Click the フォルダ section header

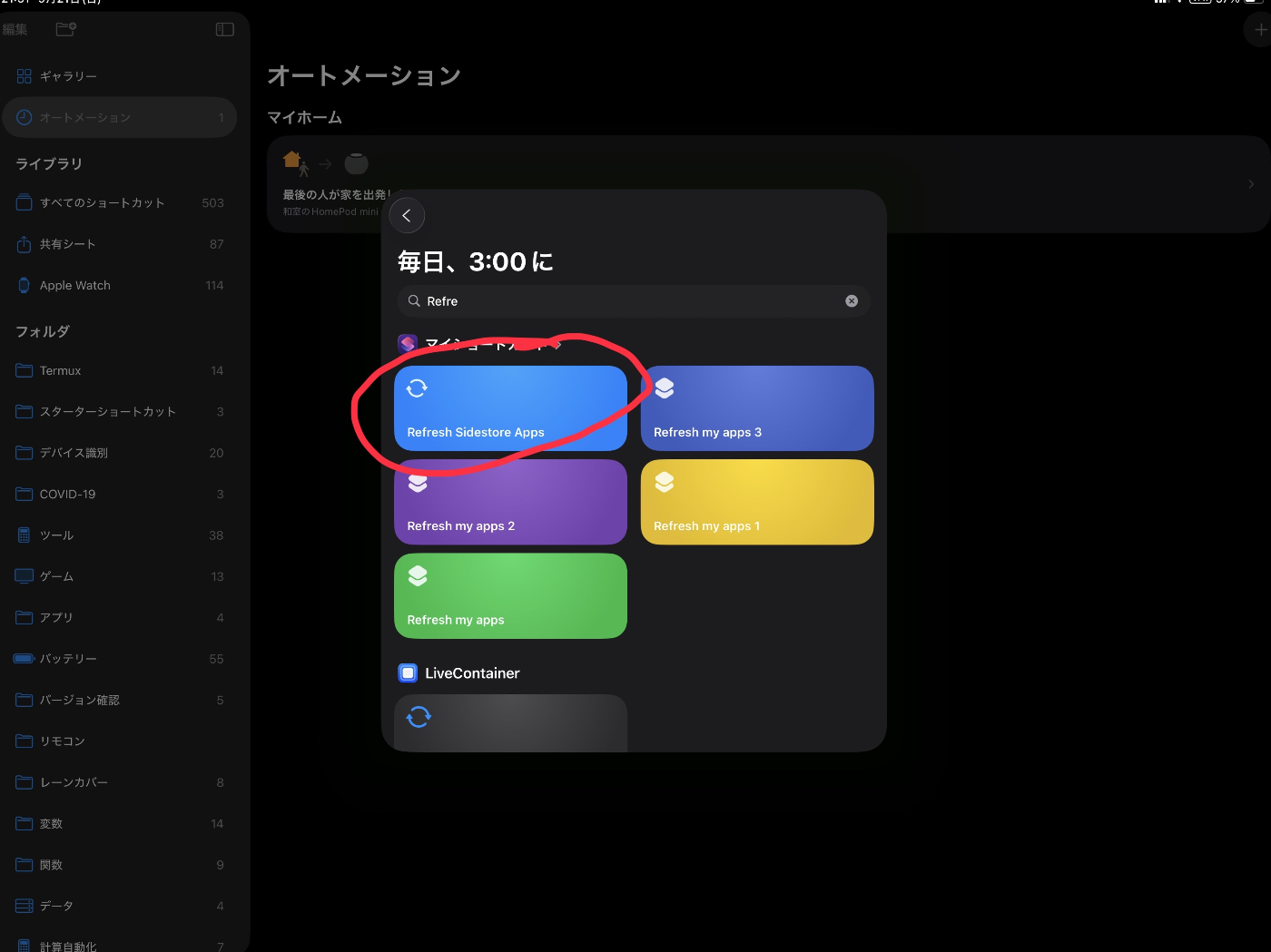click(x=43, y=331)
